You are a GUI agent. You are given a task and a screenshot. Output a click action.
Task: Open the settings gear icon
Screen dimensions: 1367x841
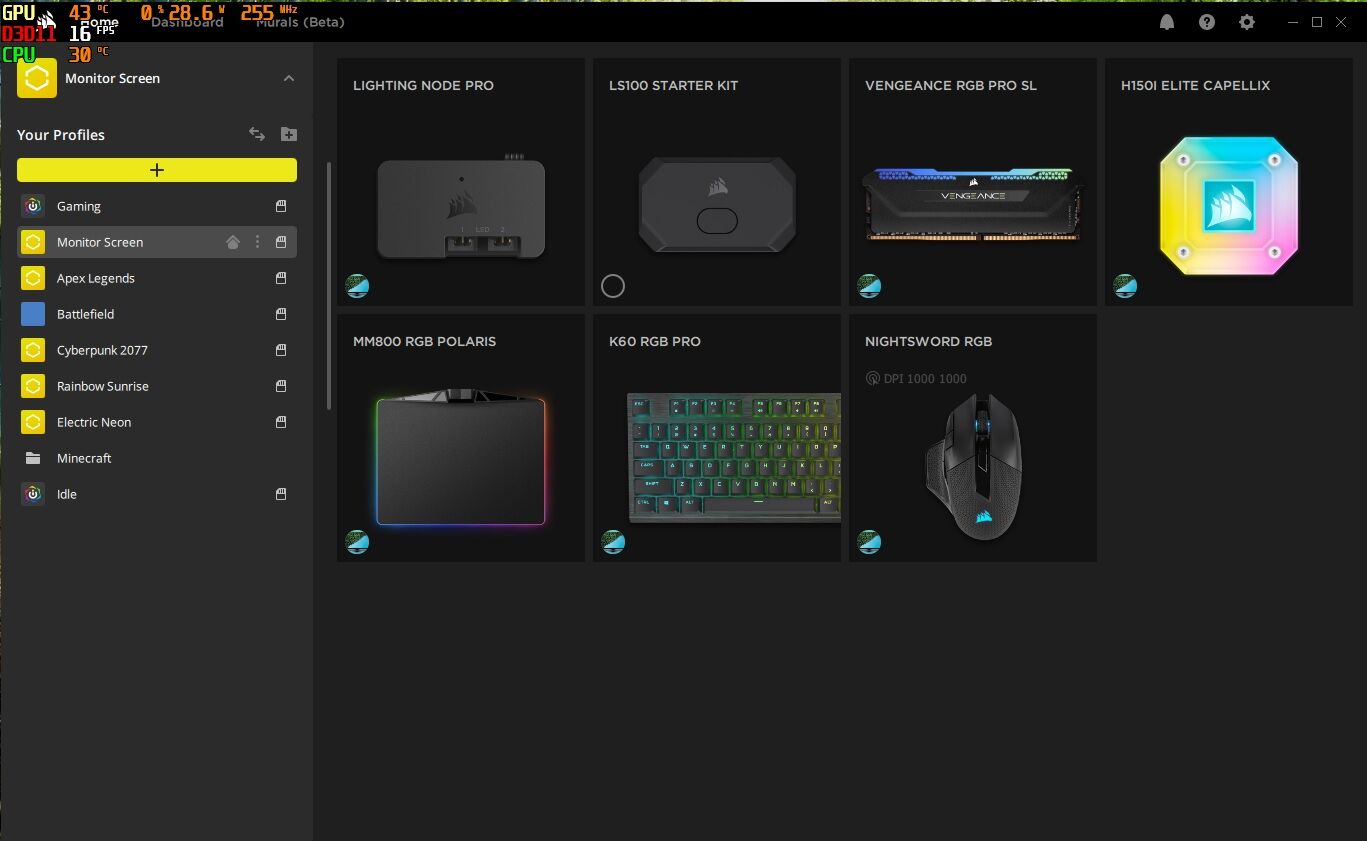point(1247,22)
